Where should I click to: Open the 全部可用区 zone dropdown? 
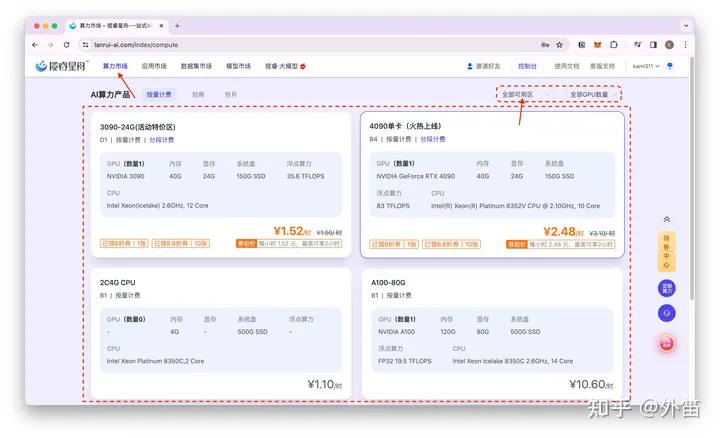pos(525,95)
